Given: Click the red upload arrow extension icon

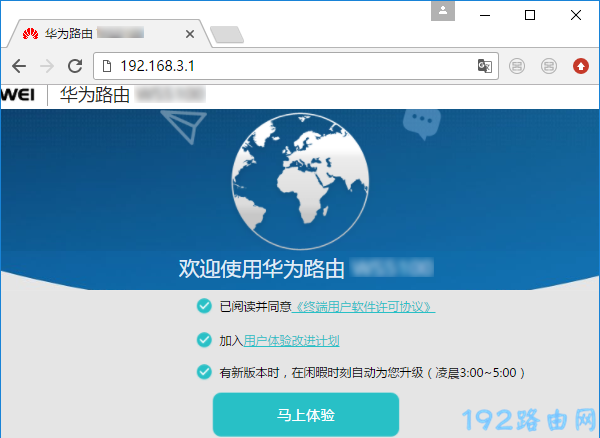Looking at the screenshot, I should click(580, 66).
